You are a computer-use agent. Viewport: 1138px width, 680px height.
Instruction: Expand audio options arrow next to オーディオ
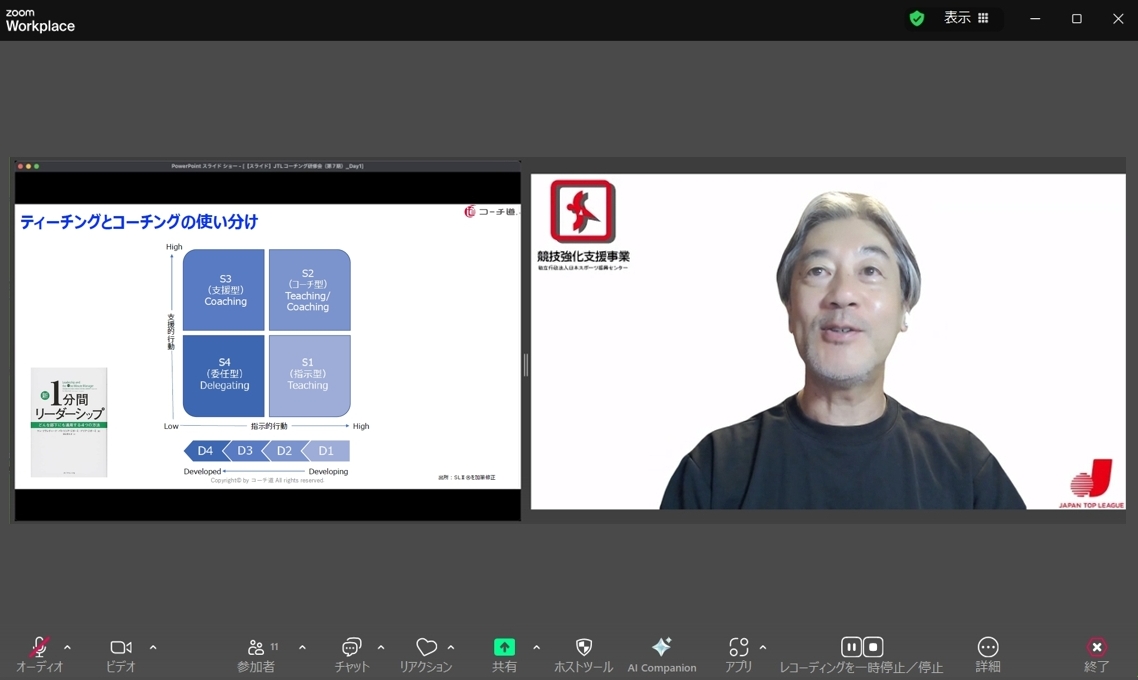click(67, 647)
